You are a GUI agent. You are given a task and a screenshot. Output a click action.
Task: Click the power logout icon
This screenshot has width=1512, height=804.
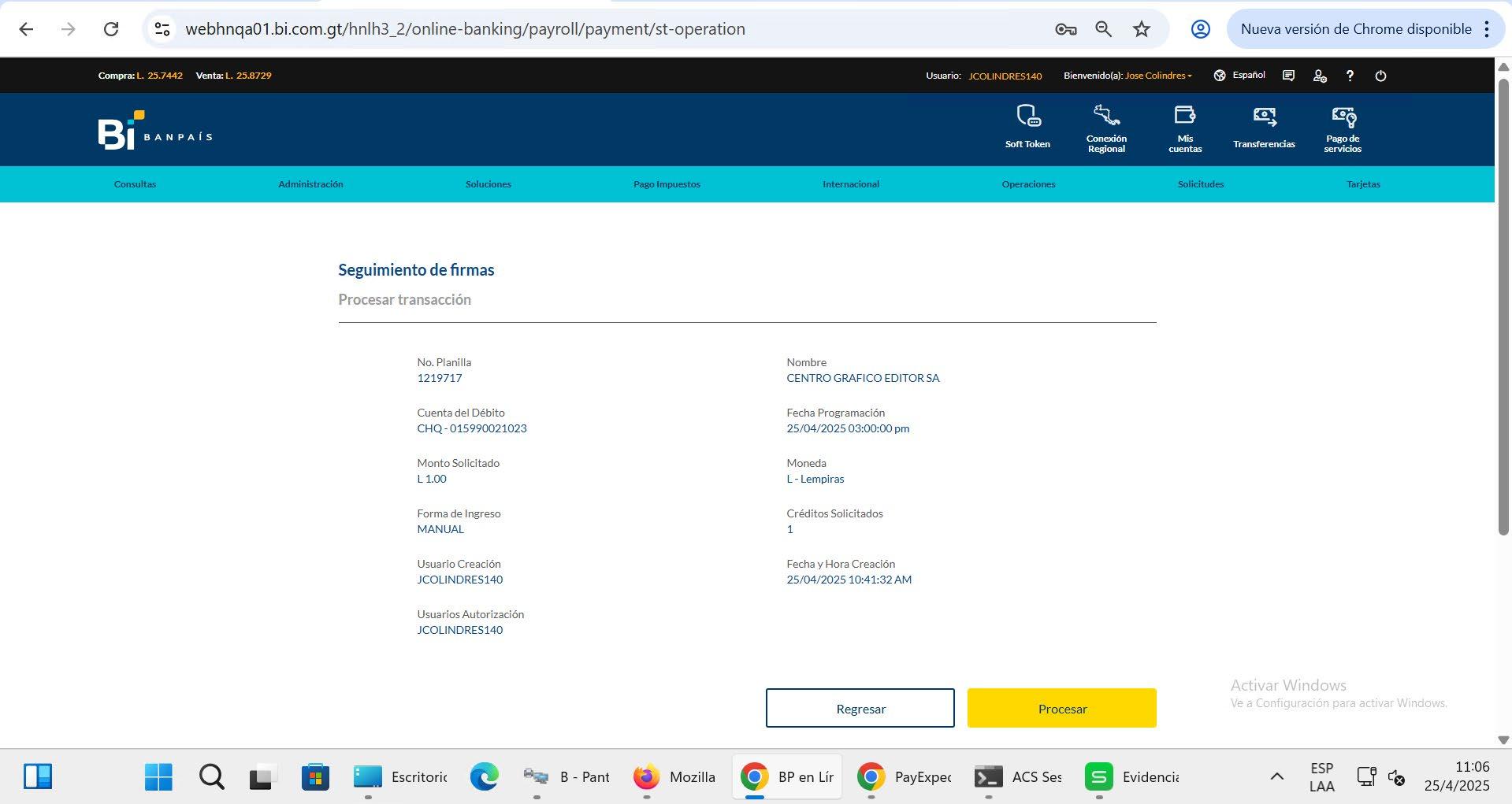[x=1380, y=76]
